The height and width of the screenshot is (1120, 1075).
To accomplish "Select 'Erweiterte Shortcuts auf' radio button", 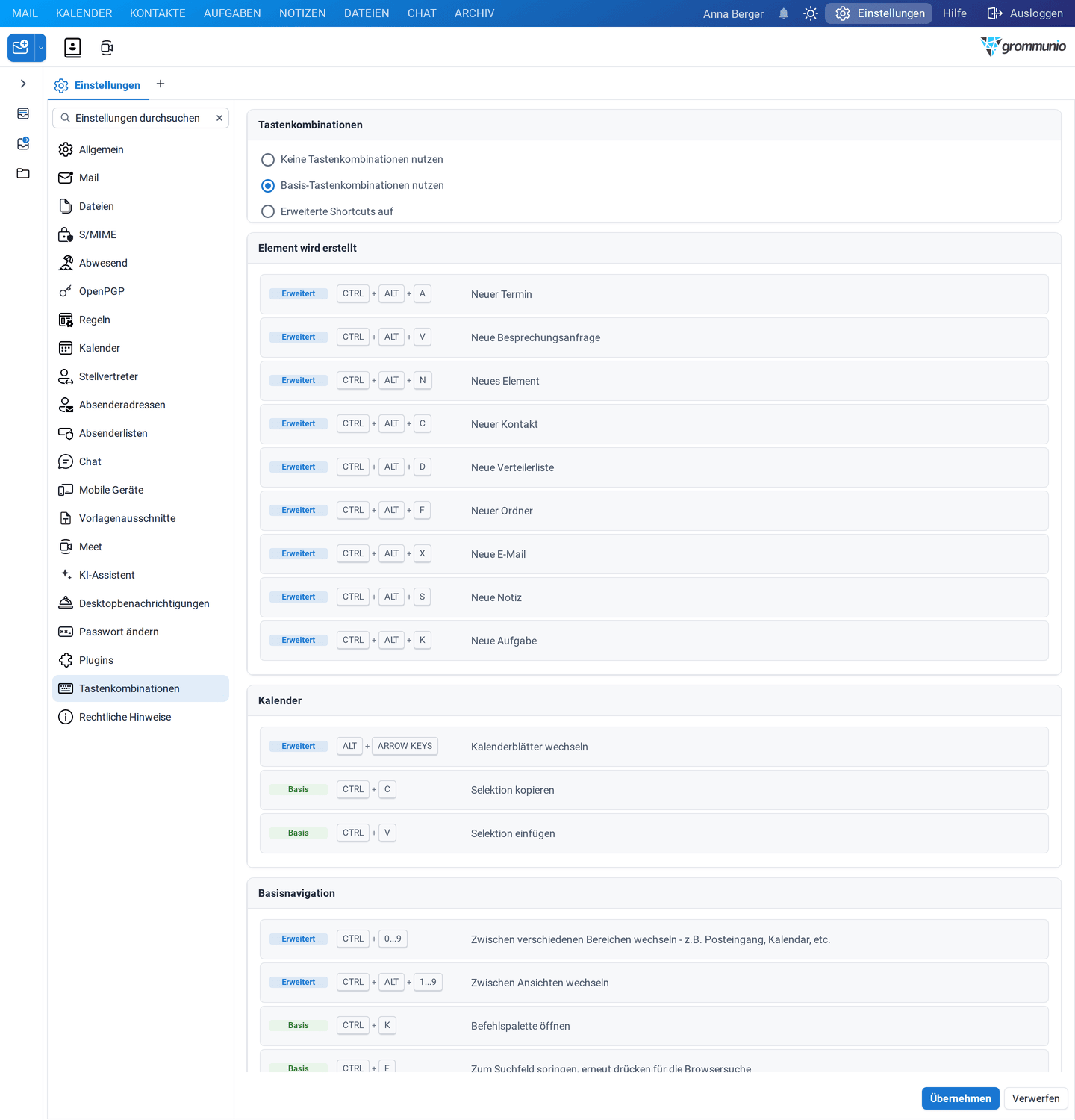I will click(268, 211).
